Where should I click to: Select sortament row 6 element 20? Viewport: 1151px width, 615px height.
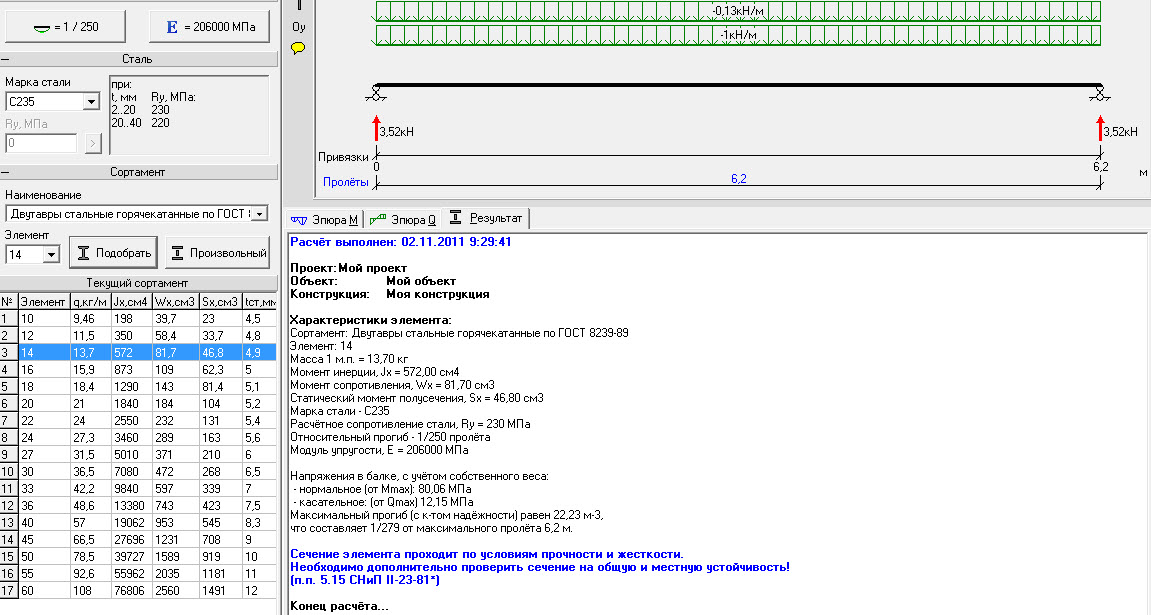[138, 404]
